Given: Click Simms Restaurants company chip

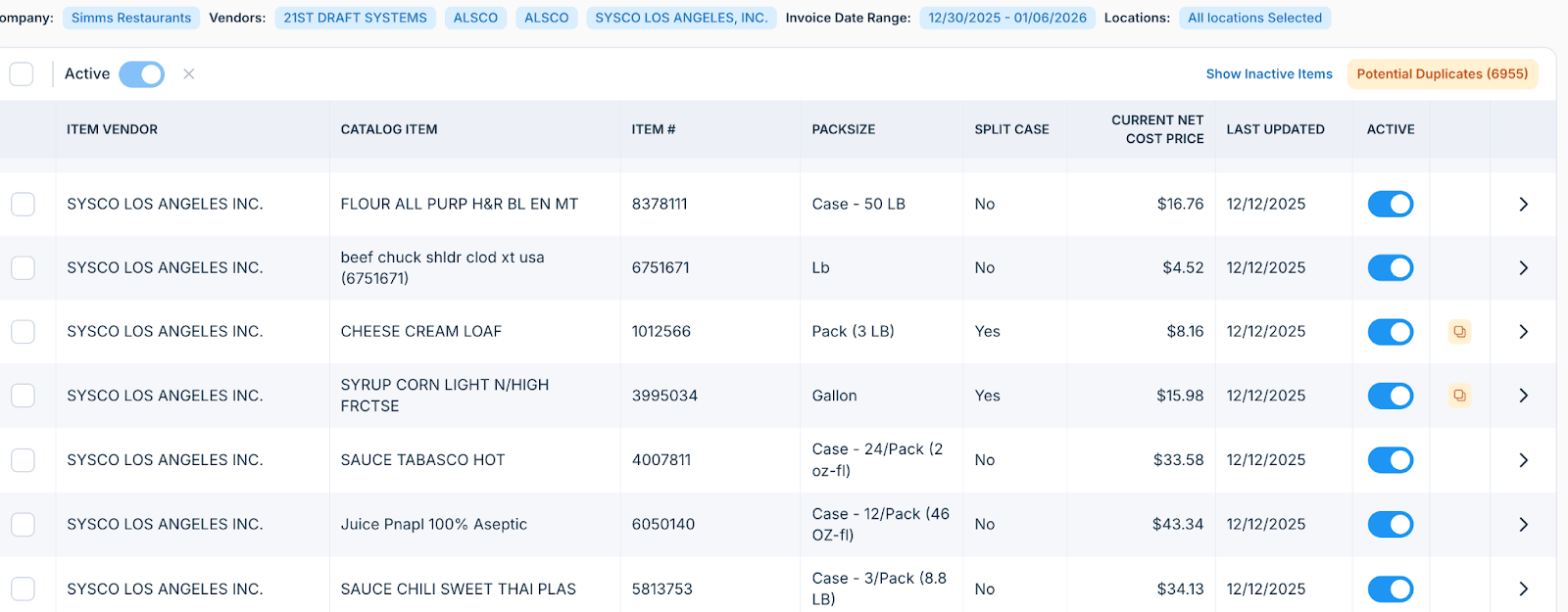Looking at the screenshot, I should click(131, 18).
